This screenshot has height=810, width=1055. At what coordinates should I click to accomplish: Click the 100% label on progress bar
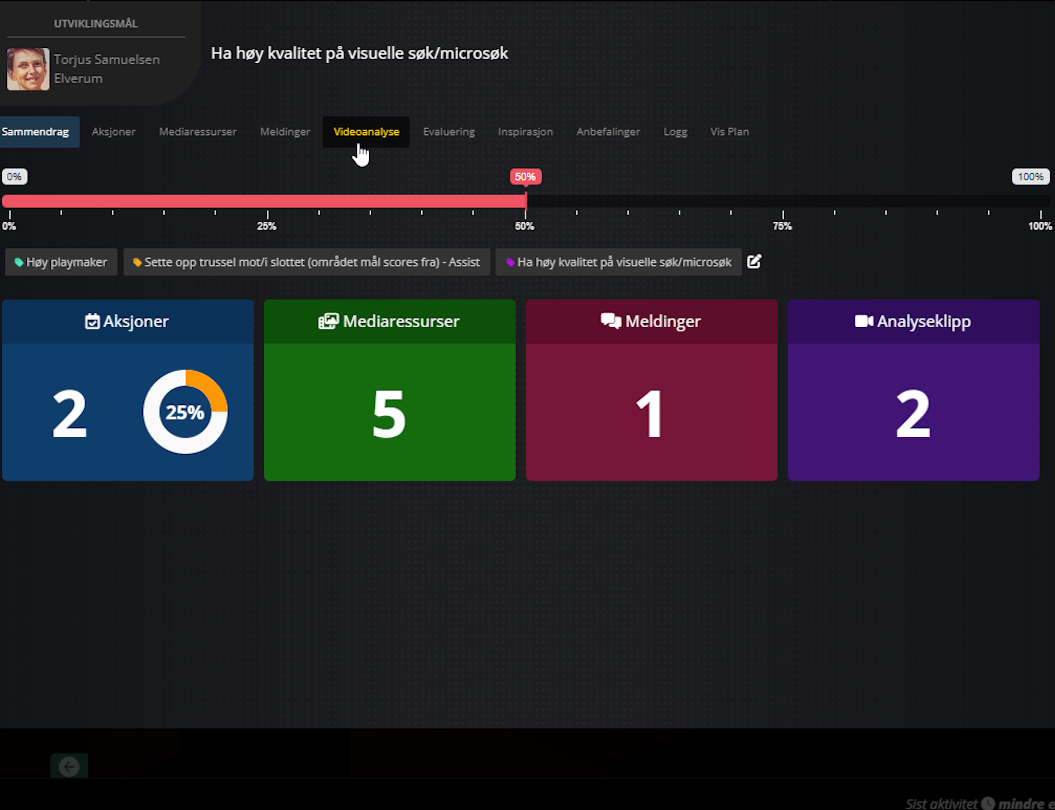tap(1030, 177)
